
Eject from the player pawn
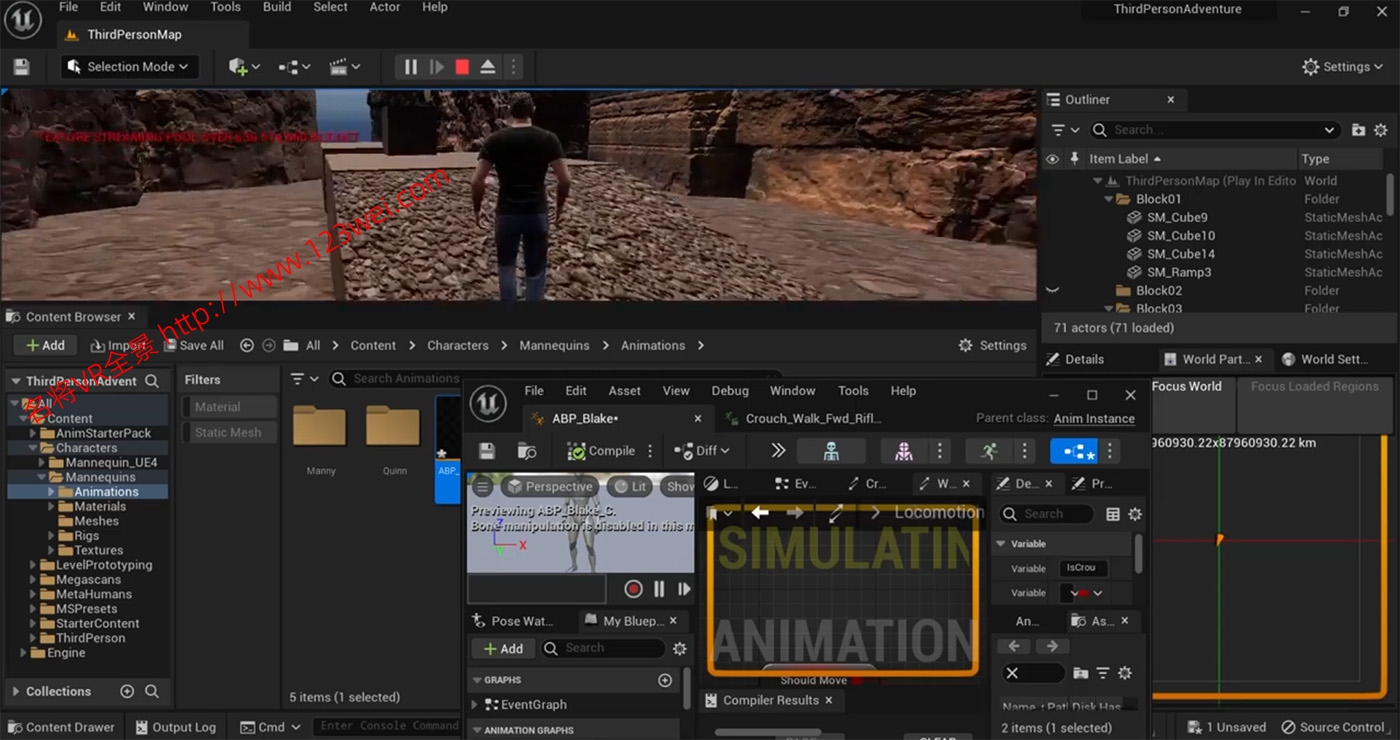[486, 66]
